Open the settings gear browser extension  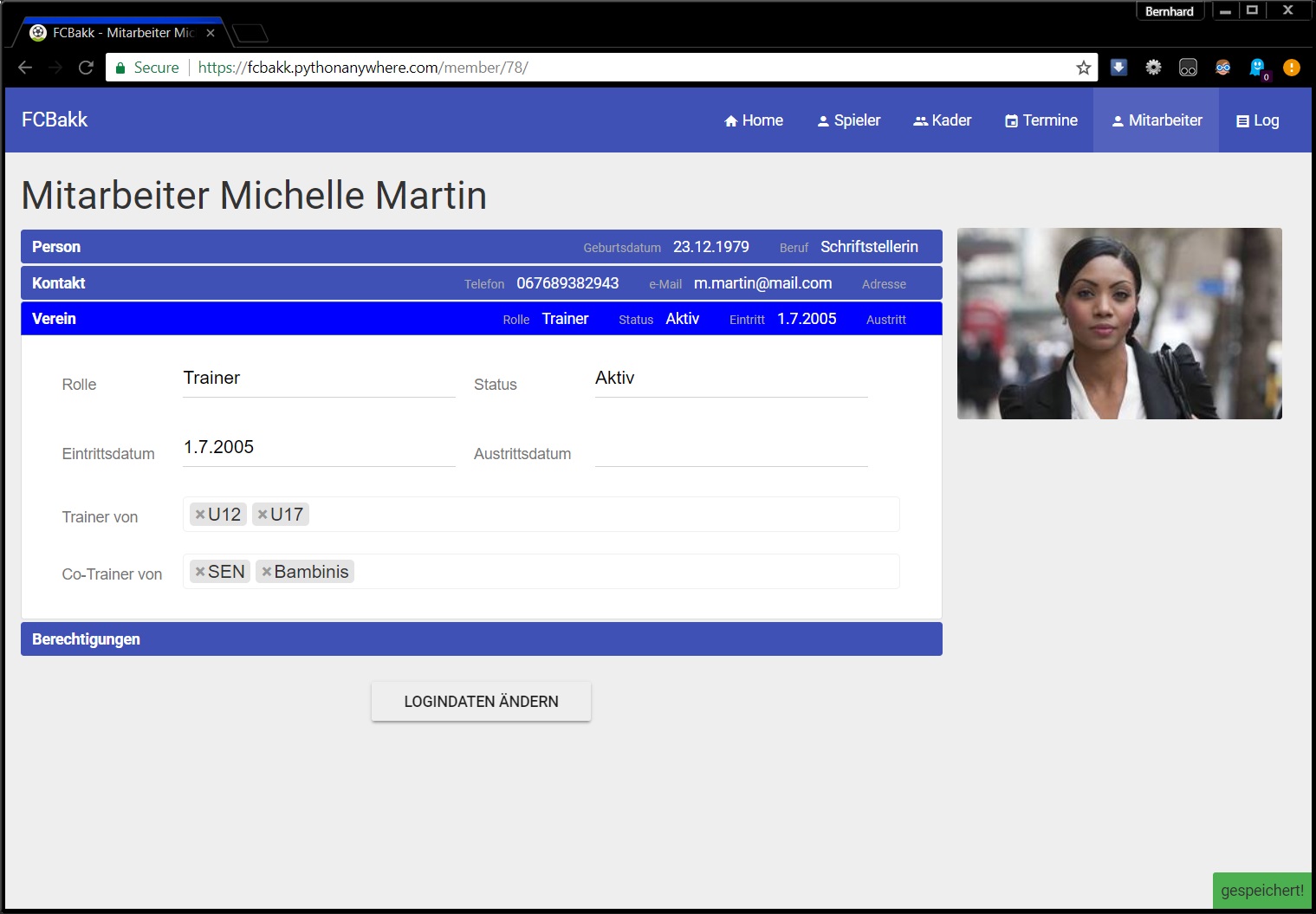[x=1153, y=68]
